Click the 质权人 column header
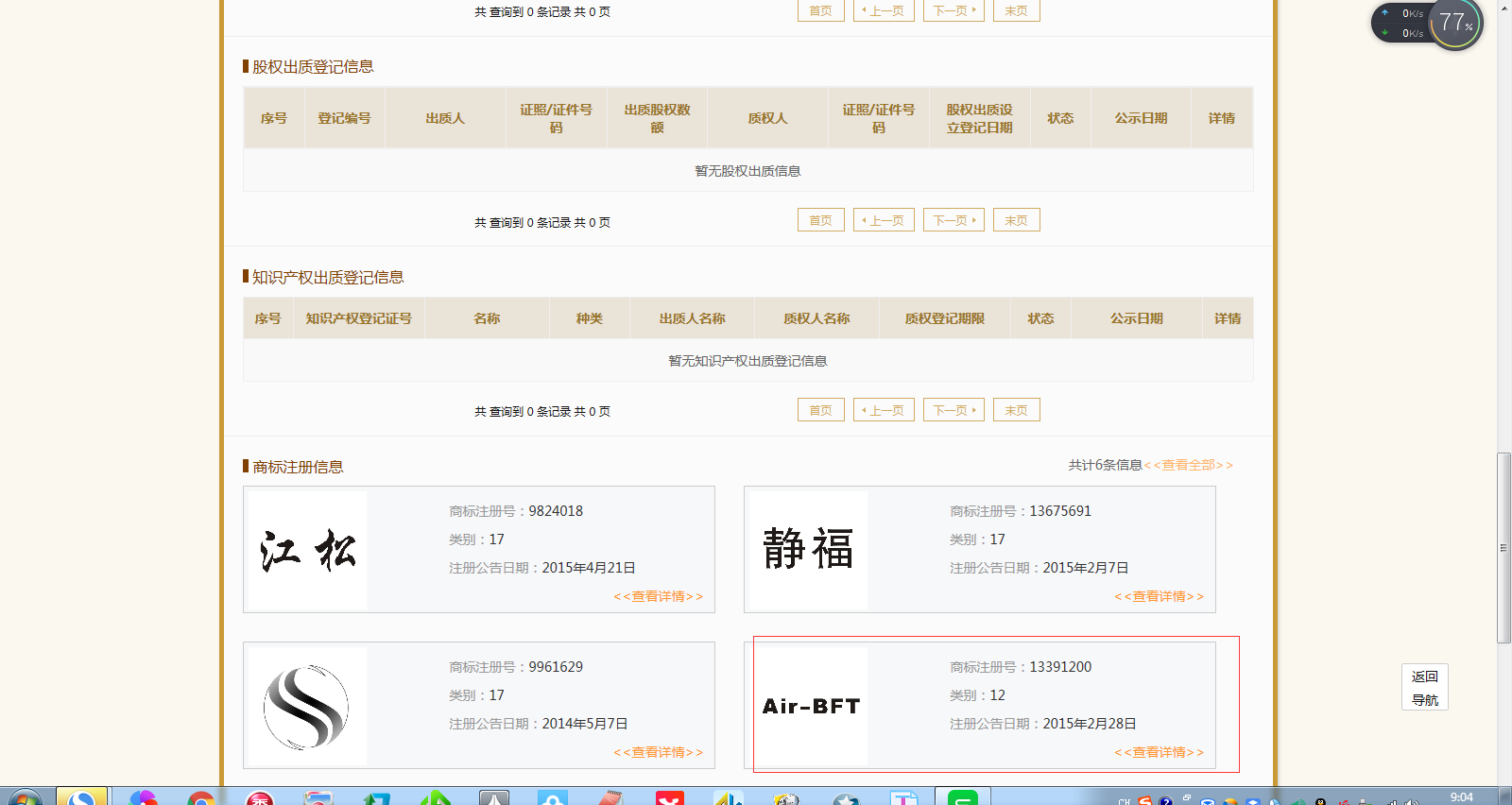Image resolution: width=1512 pixels, height=805 pixels. [x=767, y=118]
